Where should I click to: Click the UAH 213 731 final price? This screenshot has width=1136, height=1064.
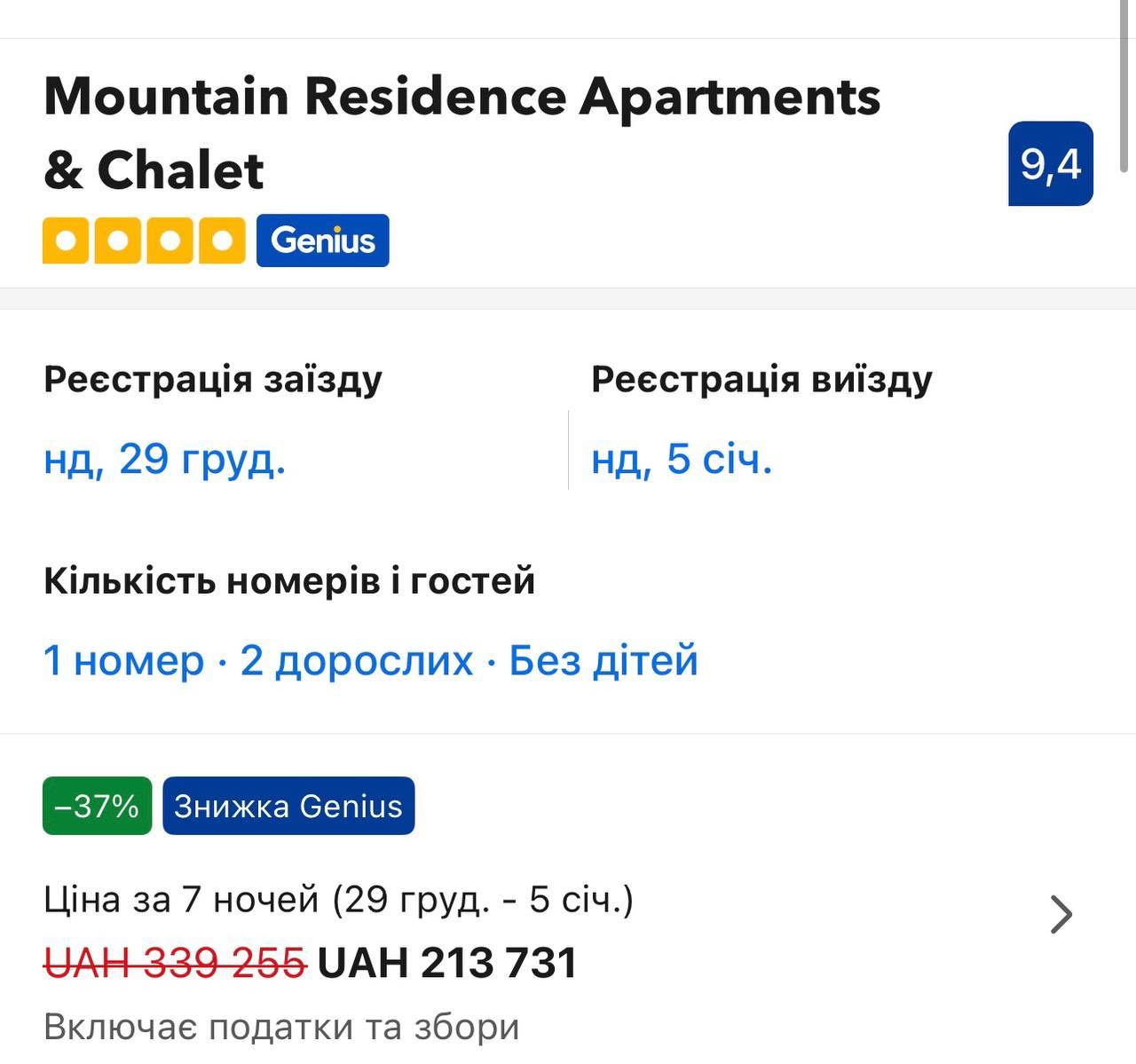(446, 963)
